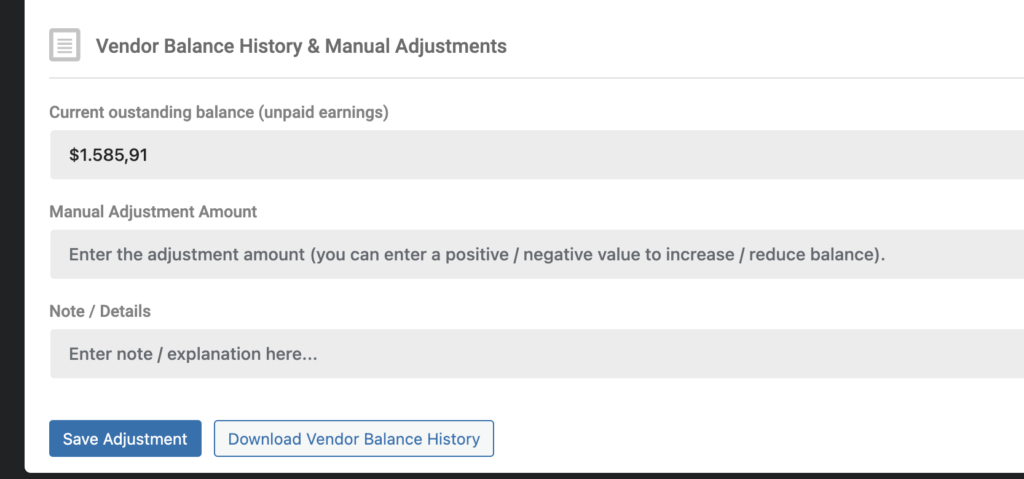Click the $1.585,91 balance value text

tap(108, 155)
